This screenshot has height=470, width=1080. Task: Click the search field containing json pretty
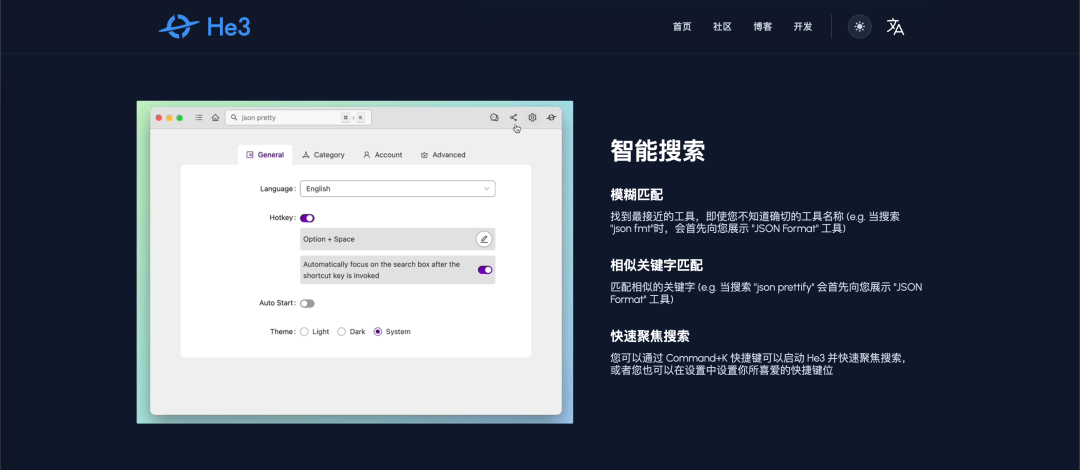(298, 118)
